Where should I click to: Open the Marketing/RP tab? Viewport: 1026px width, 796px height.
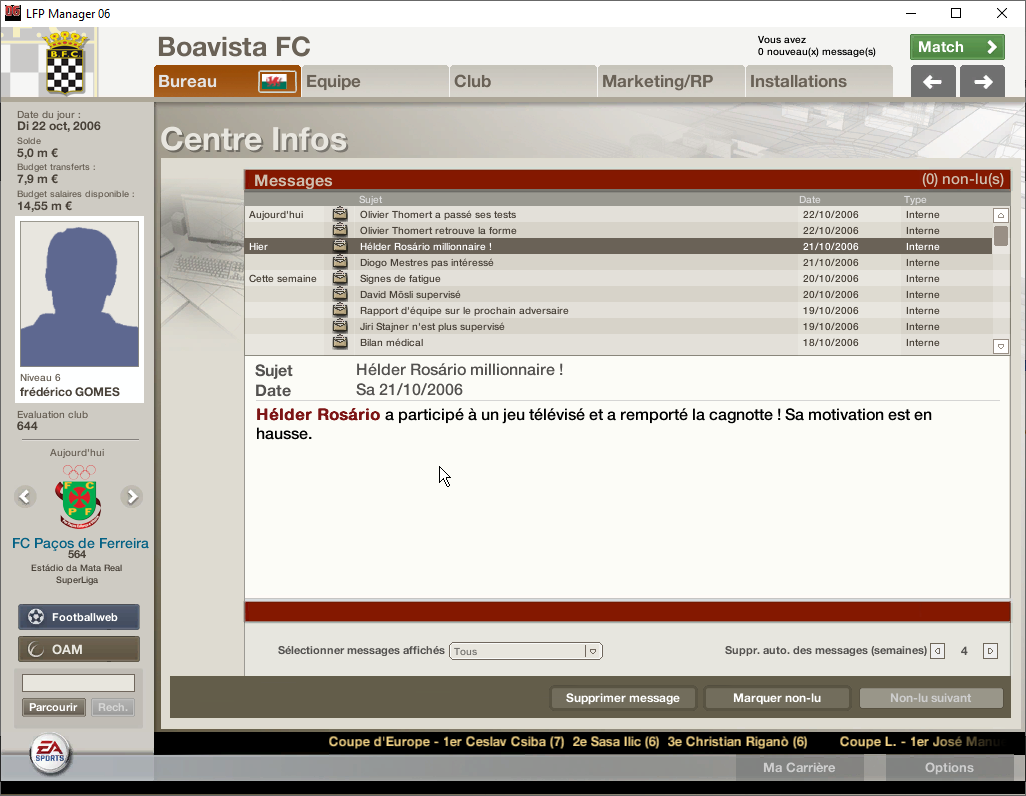671,81
